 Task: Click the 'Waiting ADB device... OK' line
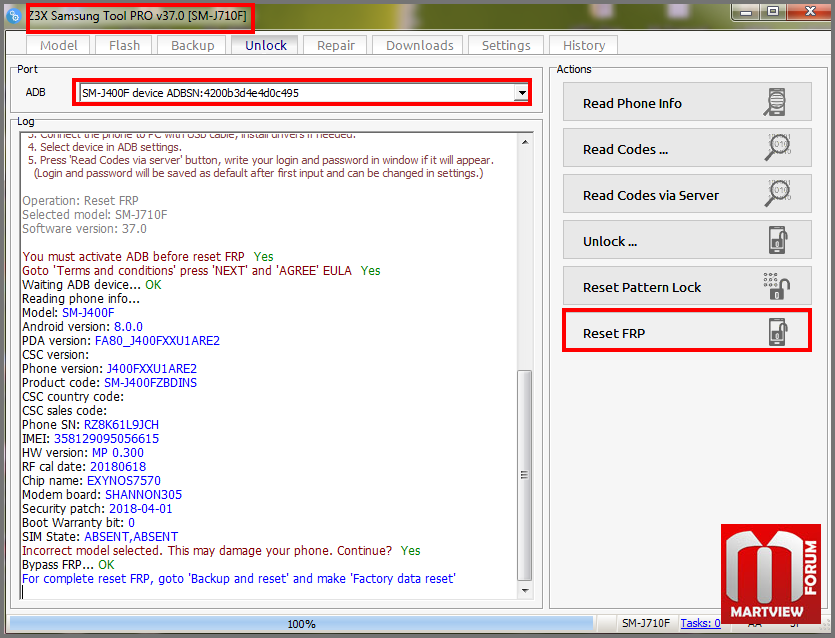(x=92, y=285)
